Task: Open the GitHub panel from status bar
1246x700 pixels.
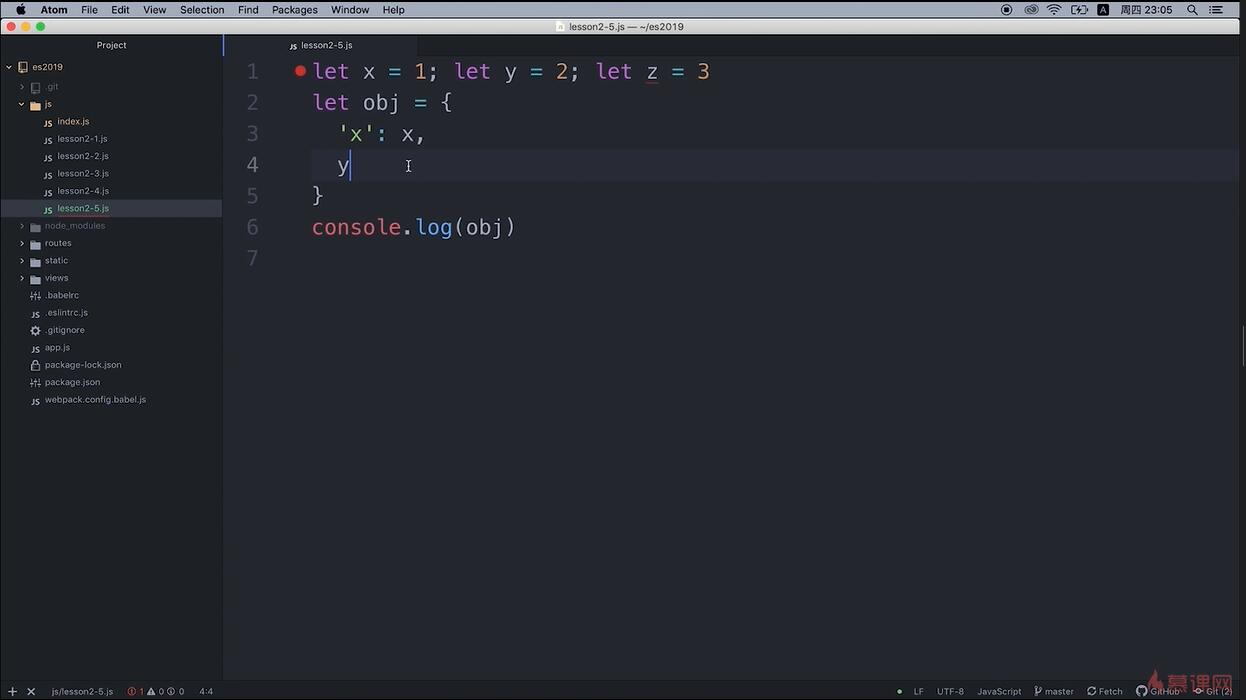Action: (1158, 691)
